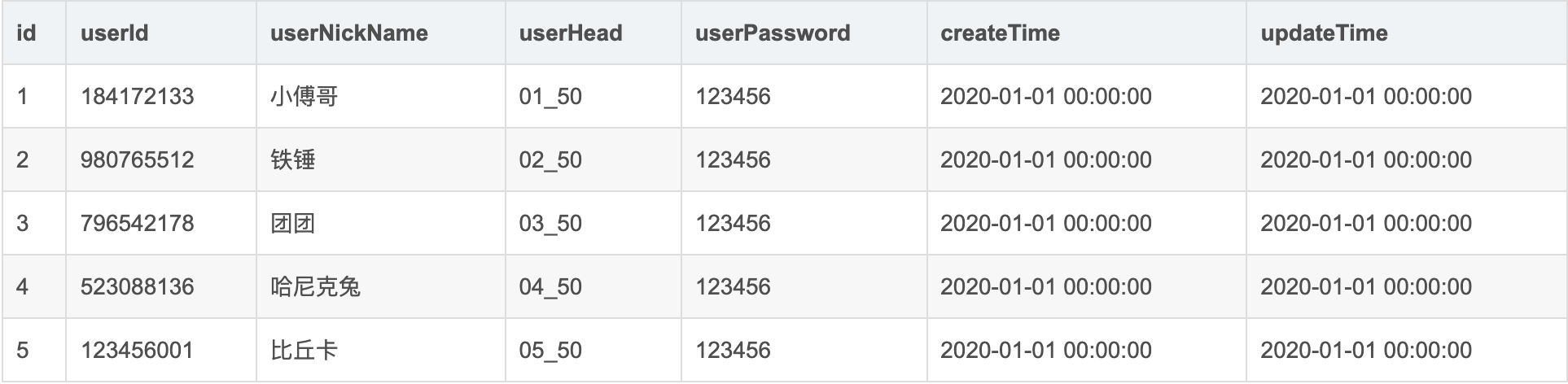
Task: Click the id column header
Action: pyautogui.click(x=27, y=33)
